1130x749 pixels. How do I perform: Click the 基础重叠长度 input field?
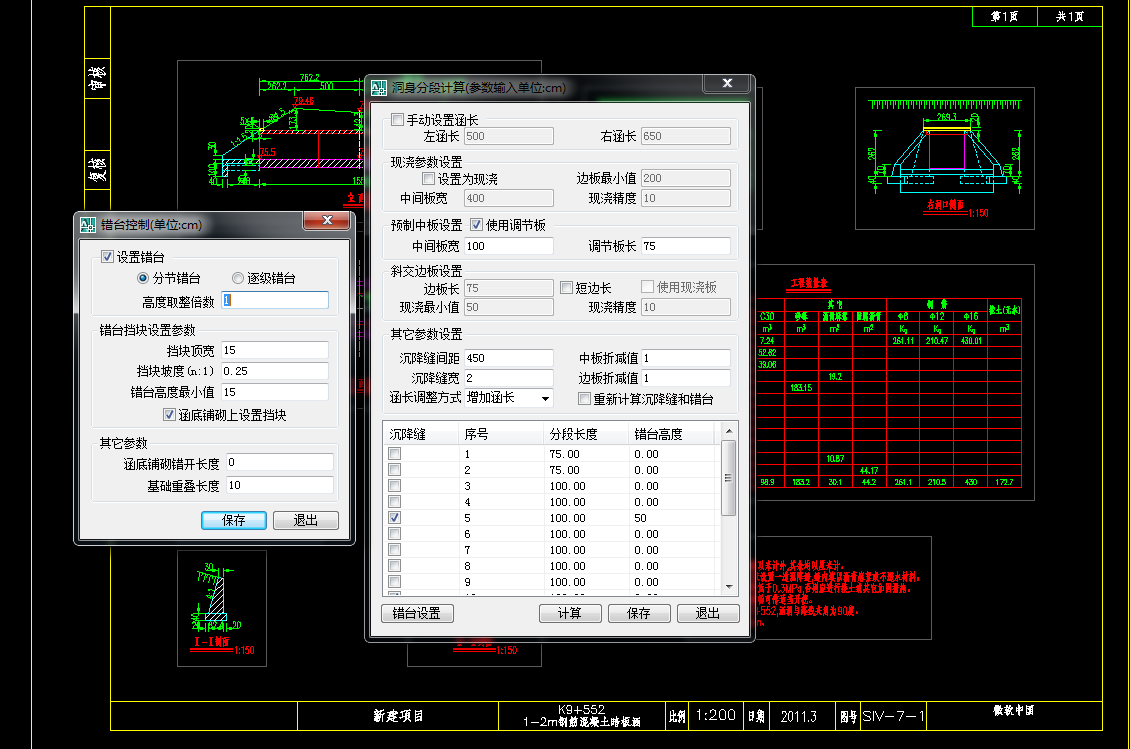point(280,485)
